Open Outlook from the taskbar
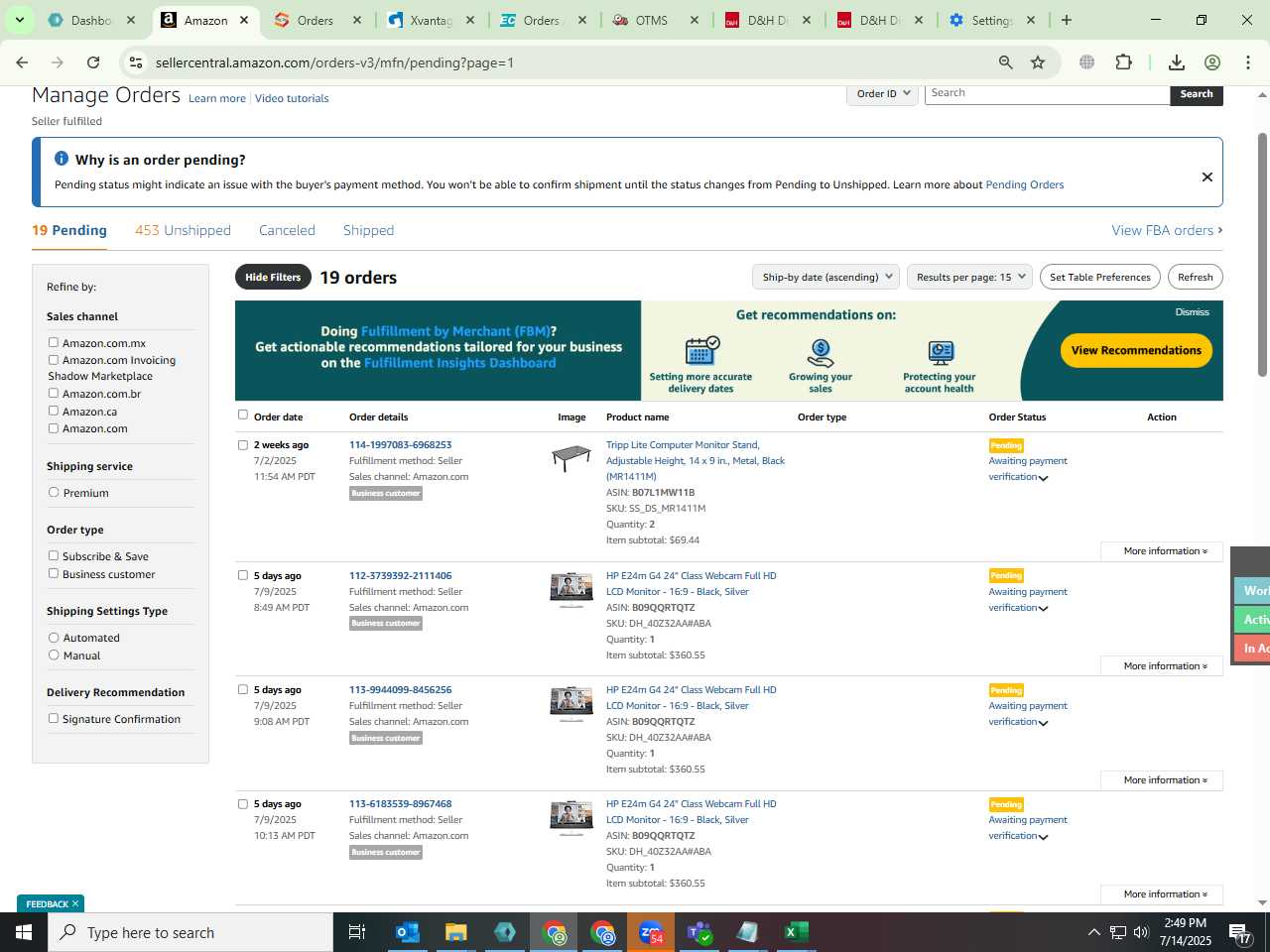Screen dimensions: 1270x952 (x=407, y=932)
